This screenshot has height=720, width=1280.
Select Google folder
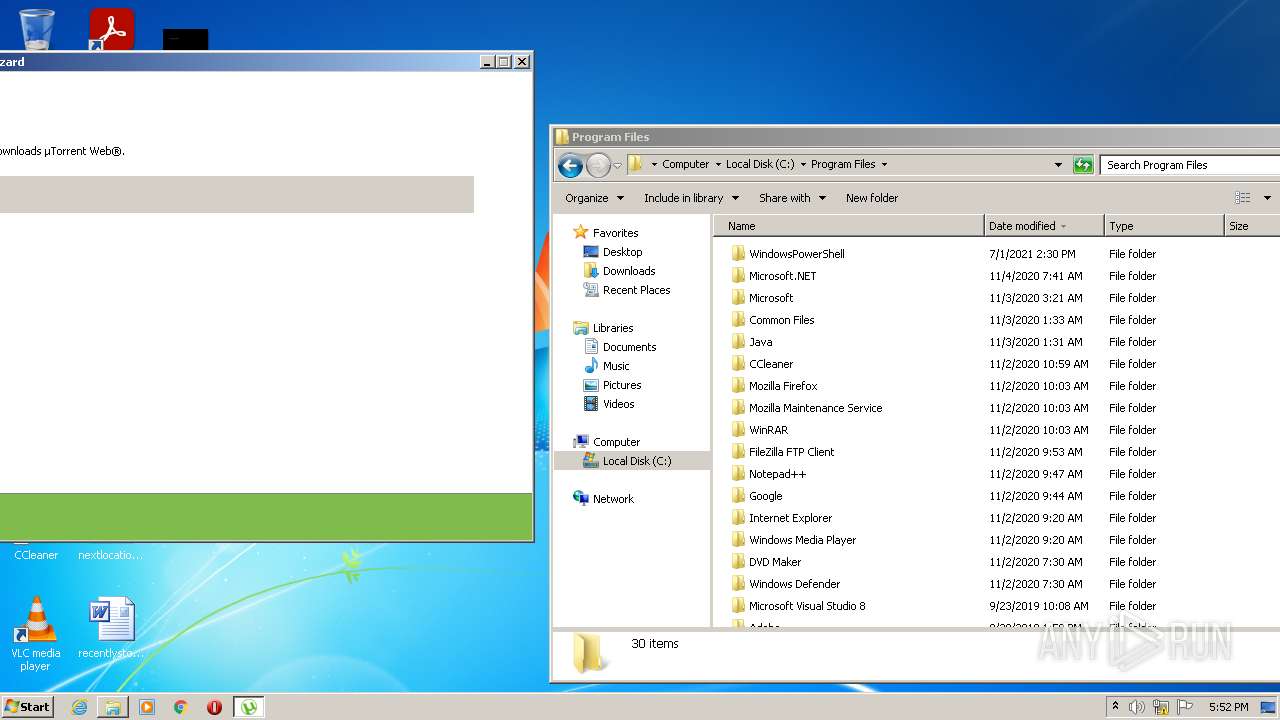pyautogui.click(x=765, y=496)
